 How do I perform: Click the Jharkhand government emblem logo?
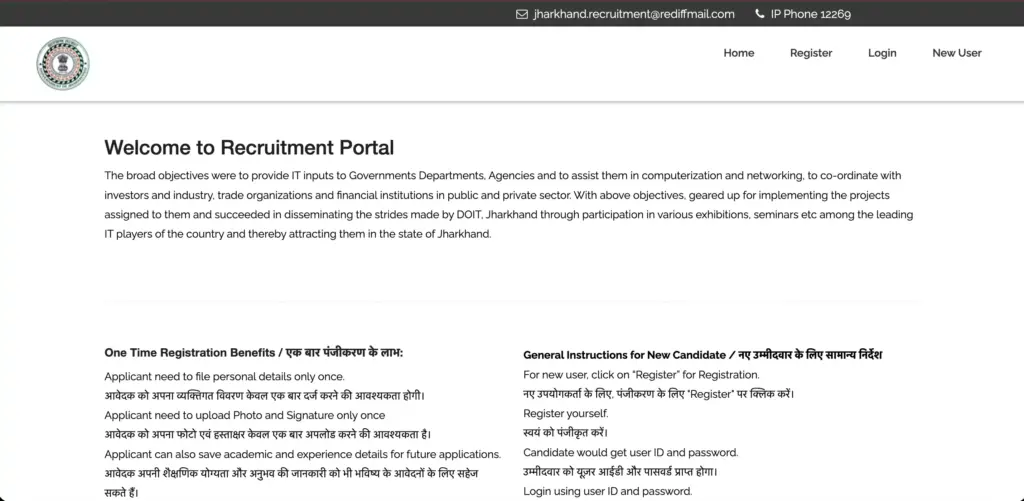[63, 63]
